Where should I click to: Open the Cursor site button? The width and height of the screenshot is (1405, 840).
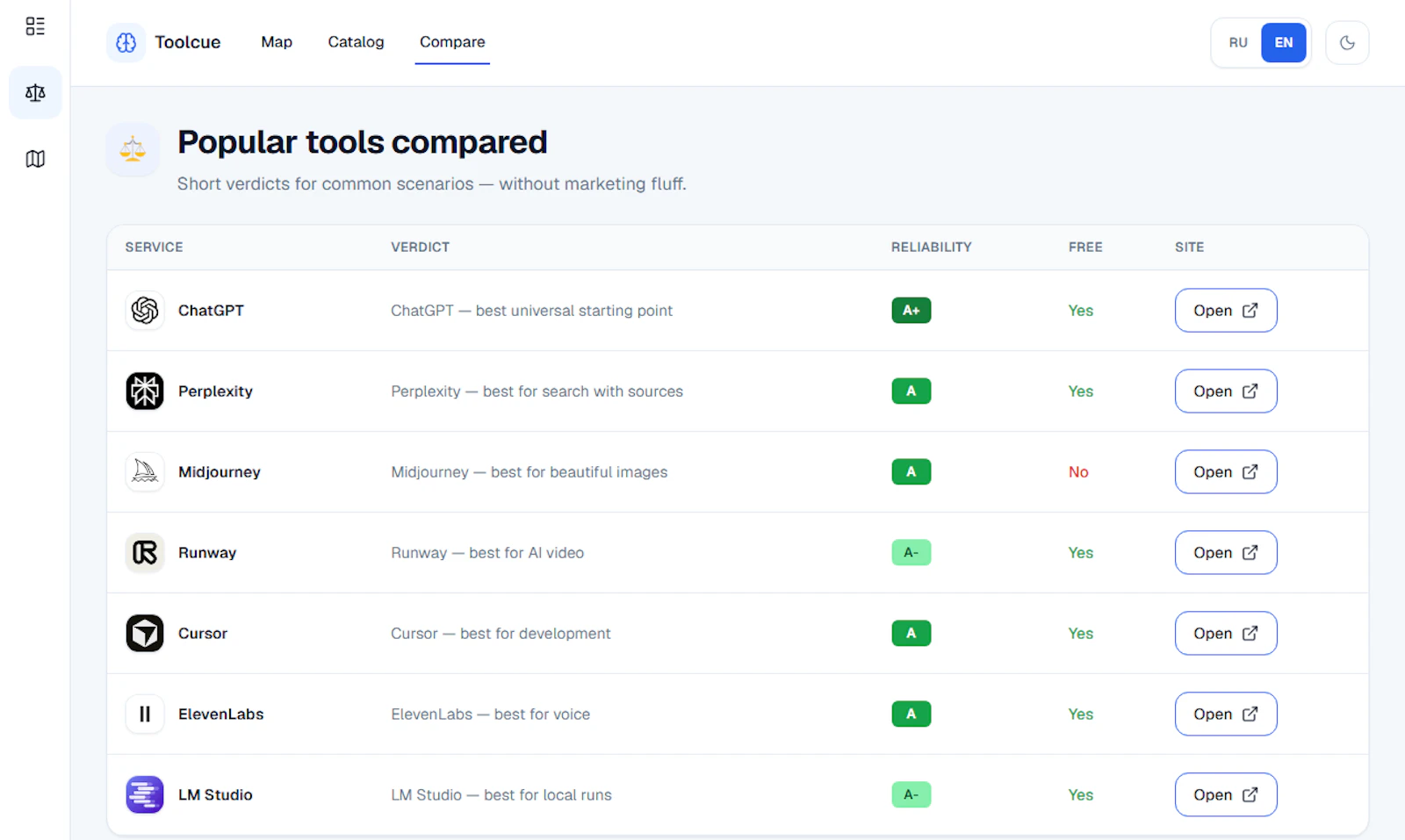1226,633
